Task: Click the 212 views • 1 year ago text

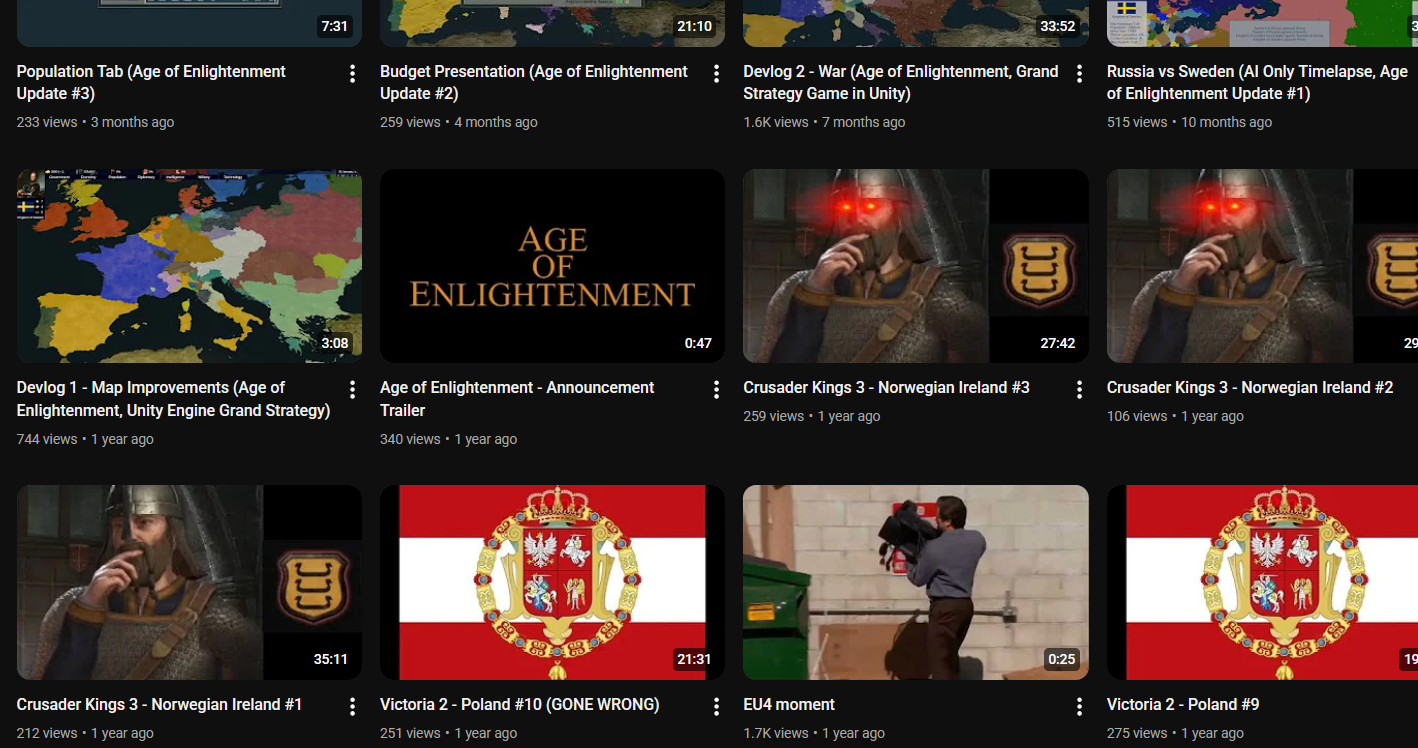Action: (x=85, y=733)
